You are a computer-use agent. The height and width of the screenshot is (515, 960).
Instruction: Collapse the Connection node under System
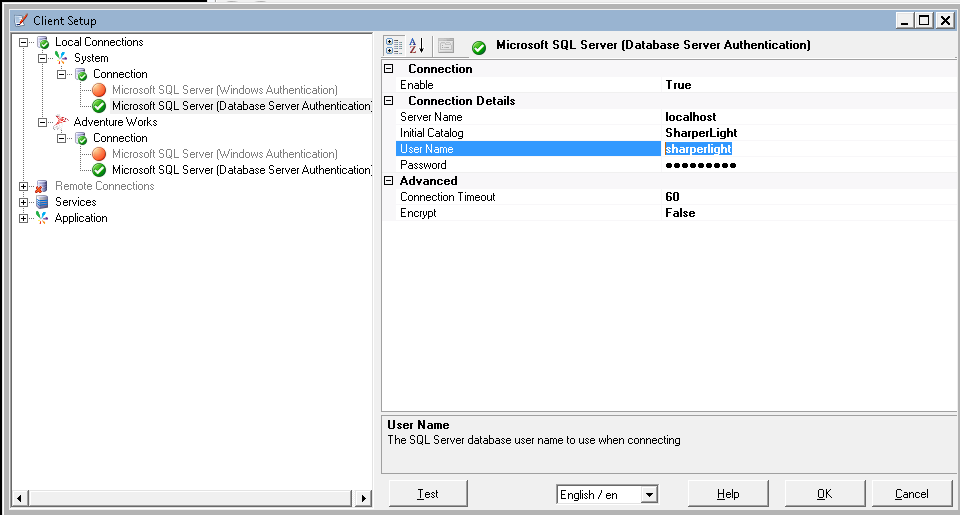[61, 74]
